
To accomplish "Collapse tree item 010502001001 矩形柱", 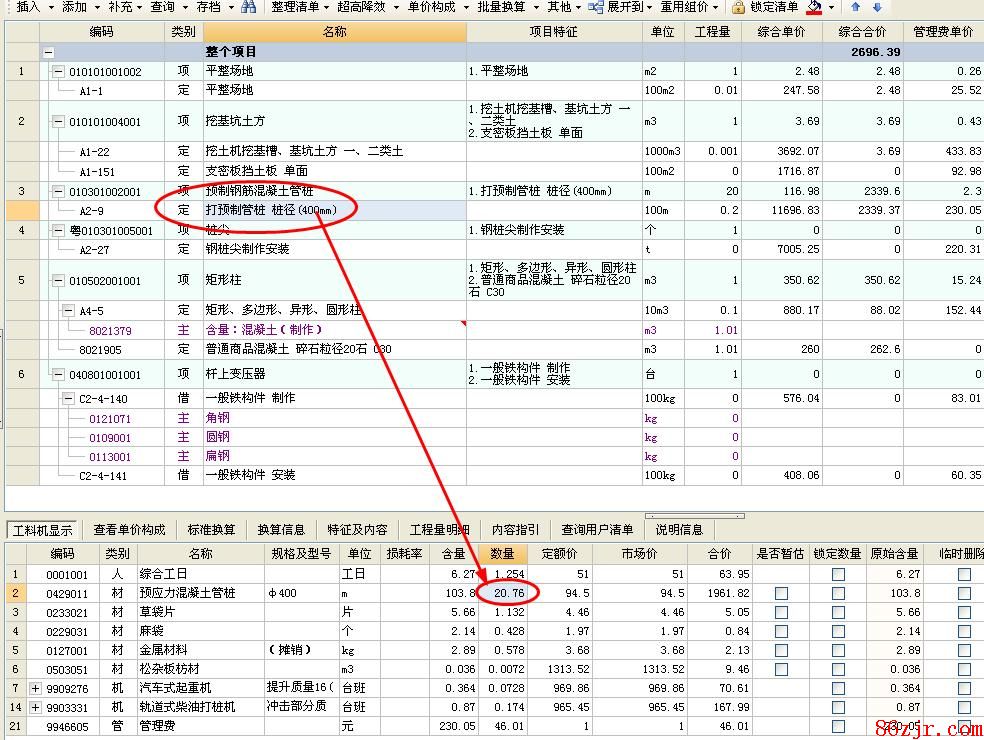I will click(58, 281).
